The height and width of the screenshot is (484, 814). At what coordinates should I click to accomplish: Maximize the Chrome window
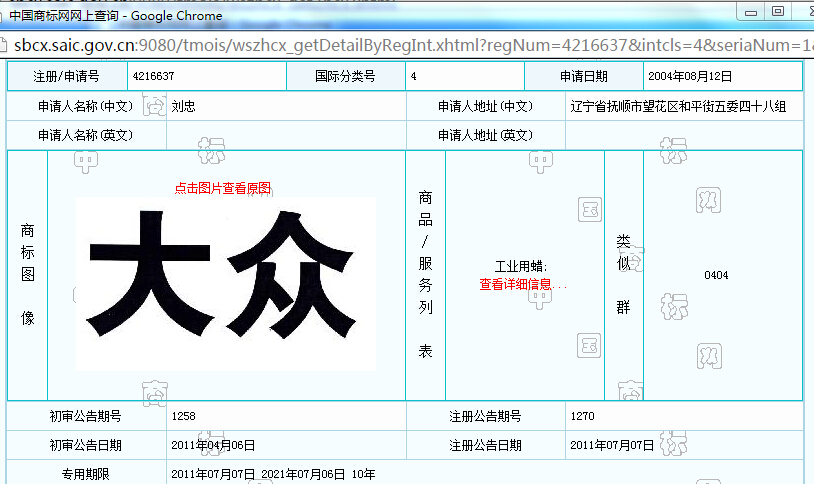[x=778, y=11]
